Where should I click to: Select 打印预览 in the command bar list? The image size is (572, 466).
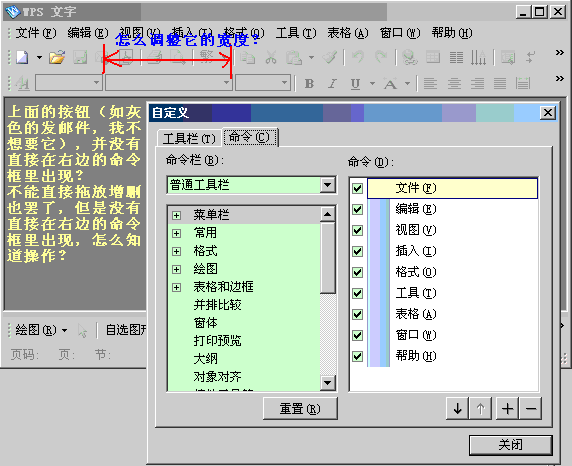click(x=217, y=341)
